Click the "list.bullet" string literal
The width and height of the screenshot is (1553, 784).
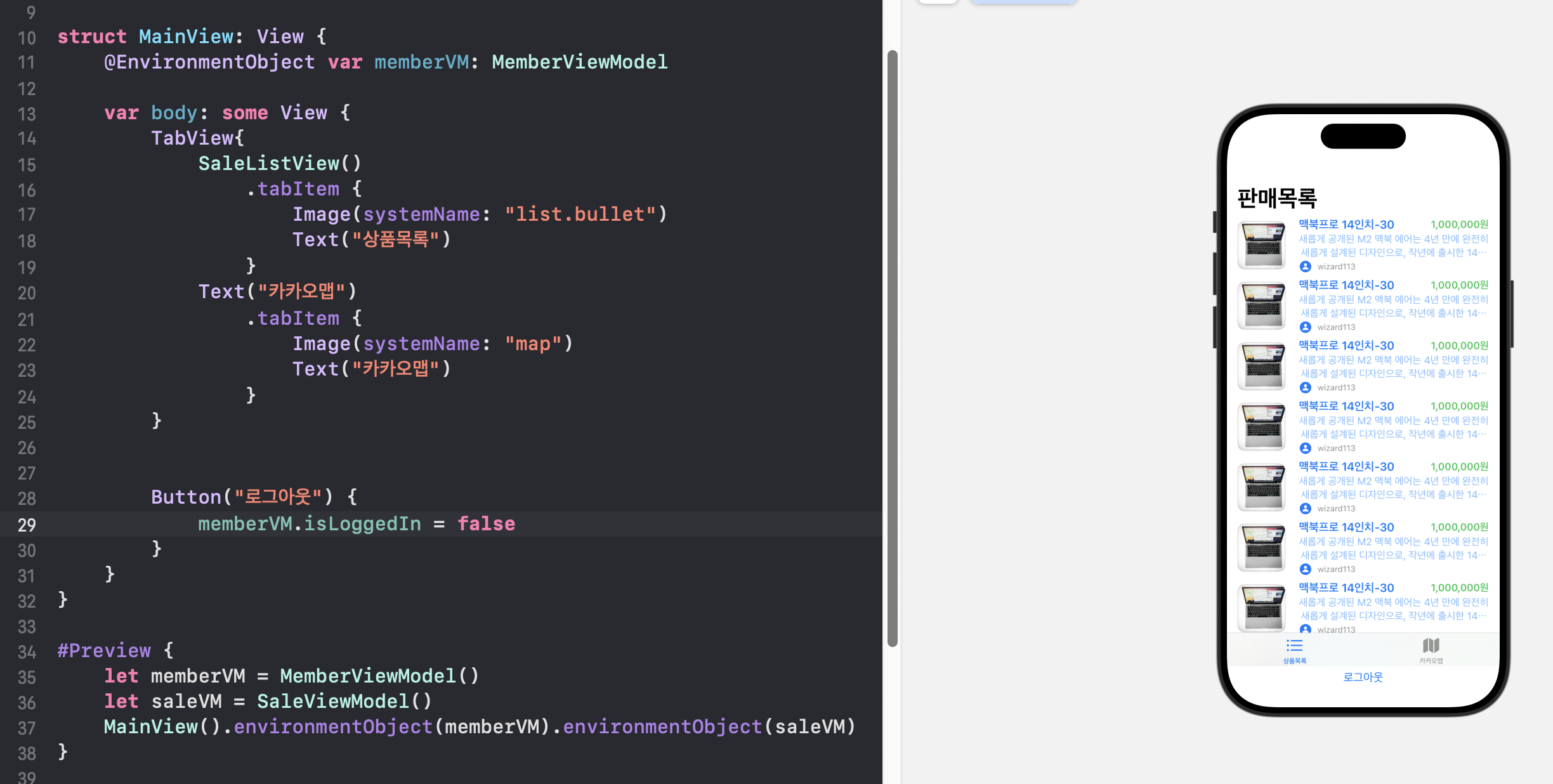click(580, 214)
